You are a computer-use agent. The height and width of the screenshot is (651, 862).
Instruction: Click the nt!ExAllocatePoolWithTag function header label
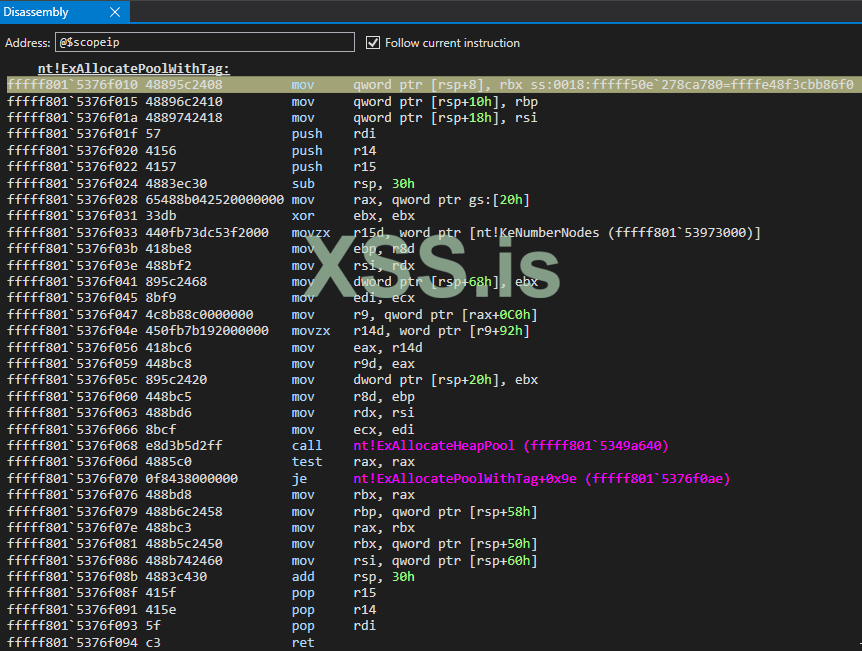[x=134, y=68]
